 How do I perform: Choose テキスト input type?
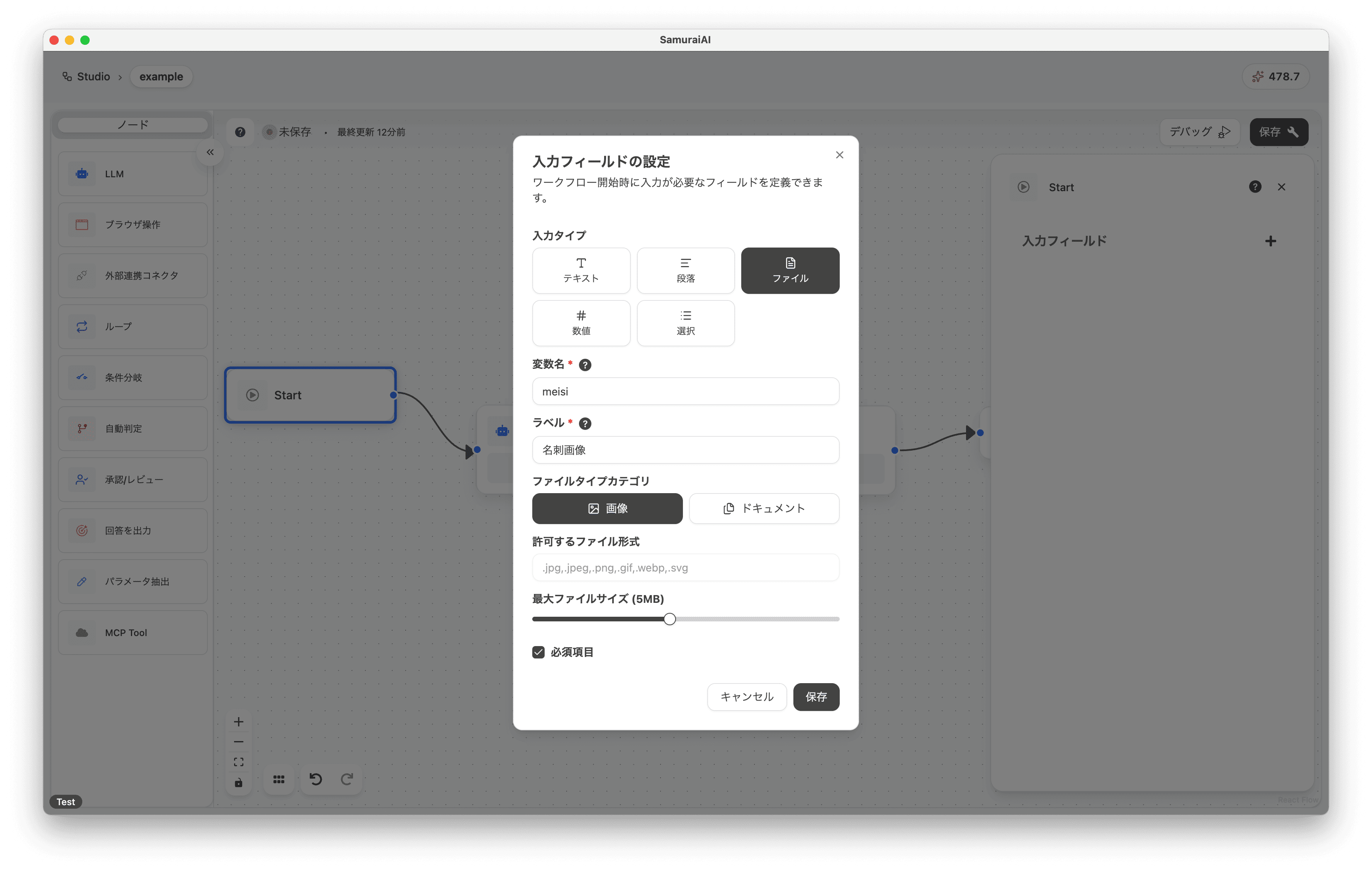(x=581, y=271)
